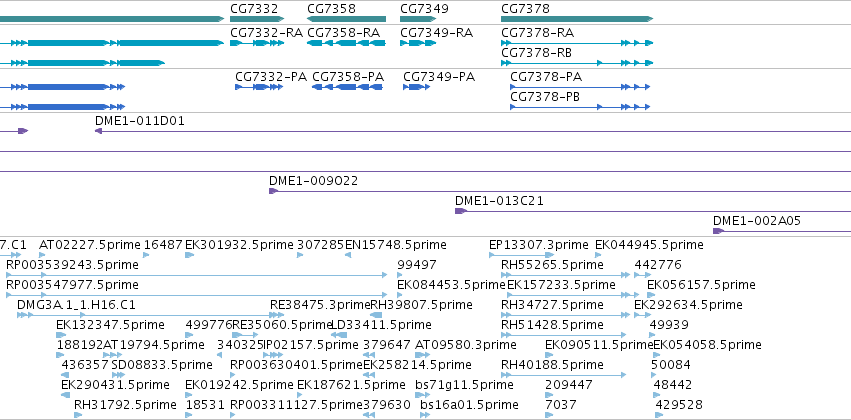
Task: Click the RP003630401.5prime EST label
Action: coord(296,365)
